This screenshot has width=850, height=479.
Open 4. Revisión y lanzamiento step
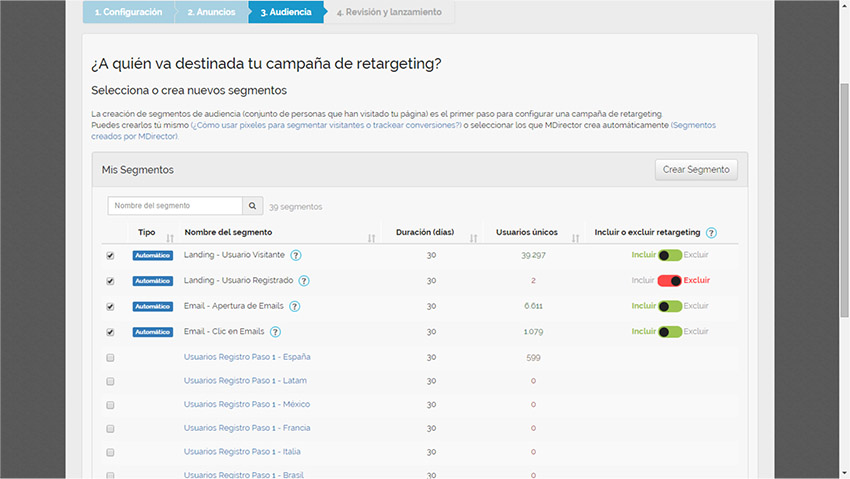point(389,12)
